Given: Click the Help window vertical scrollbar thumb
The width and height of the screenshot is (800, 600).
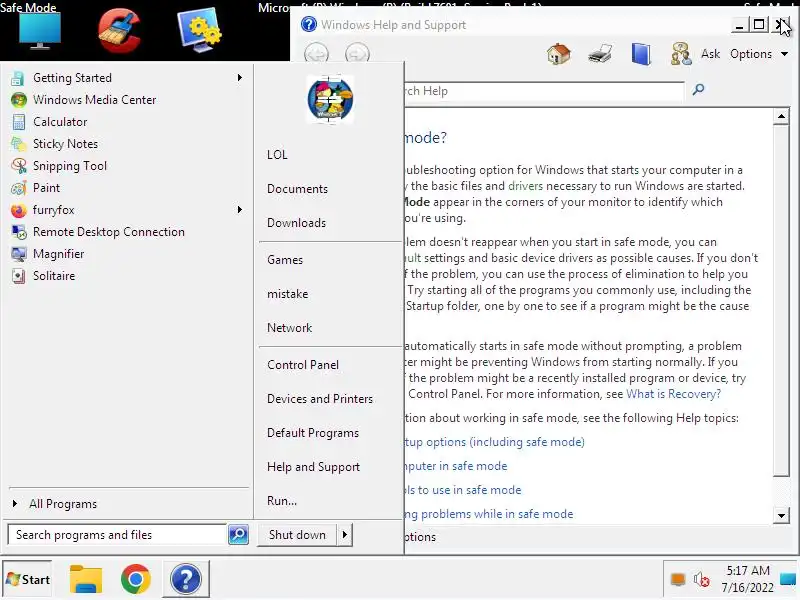Looking at the screenshot, I should click(781, 301).
